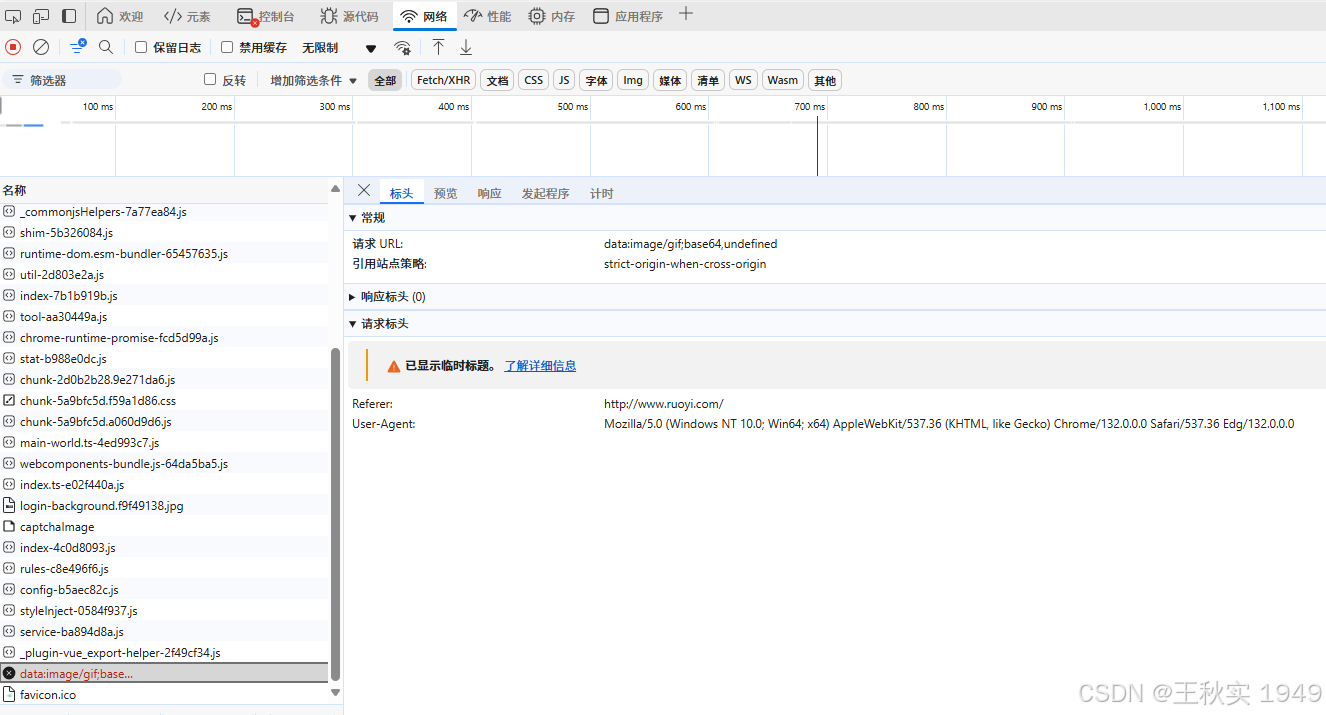
Task: Filter by CSS requests
Action: tap(534, 80)
